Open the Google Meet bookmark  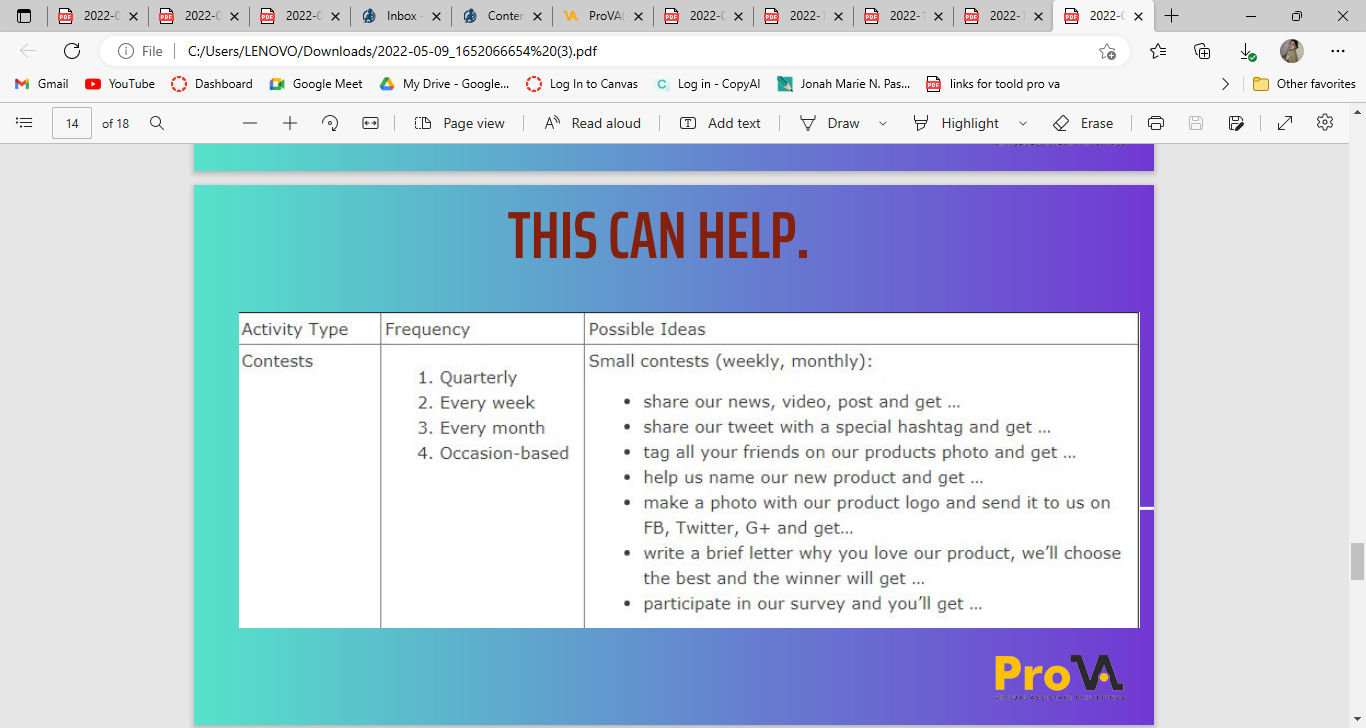pos(316,84)
